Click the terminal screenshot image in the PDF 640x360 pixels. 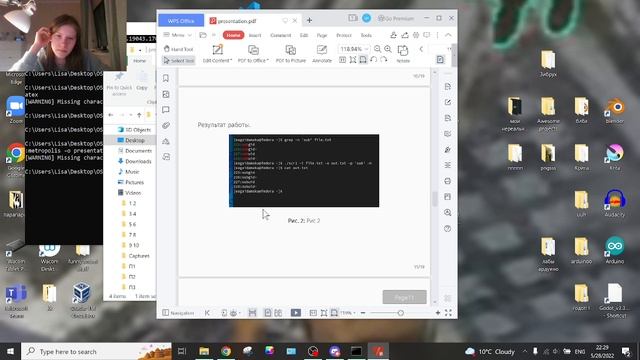(304, 171)
